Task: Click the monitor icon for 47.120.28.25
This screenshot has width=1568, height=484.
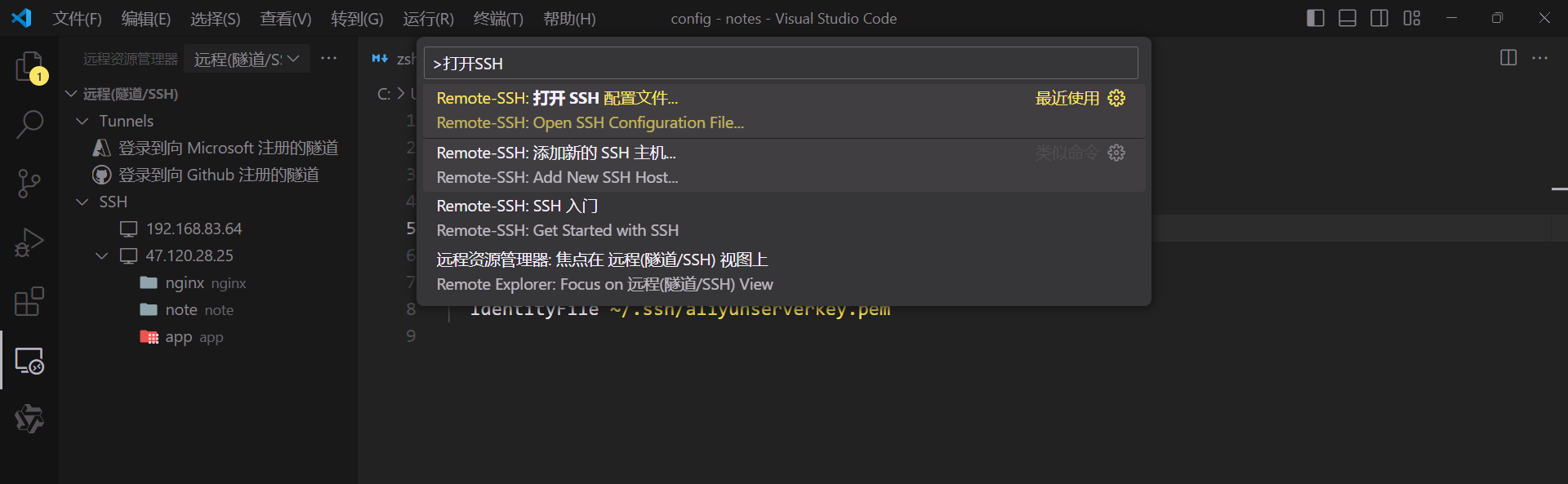Action: [129, 255]
